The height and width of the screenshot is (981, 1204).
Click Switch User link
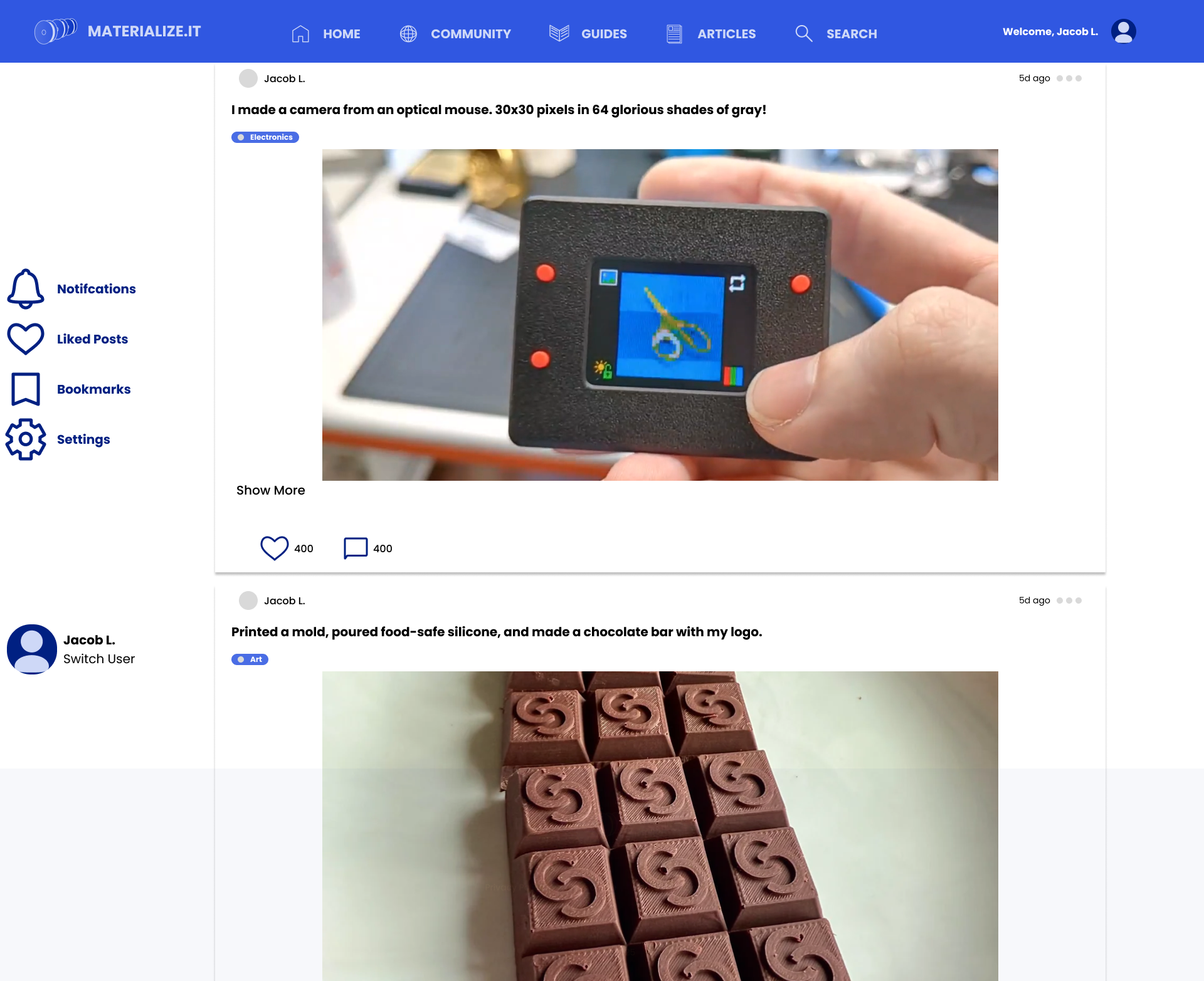click(x=99, y=659)
